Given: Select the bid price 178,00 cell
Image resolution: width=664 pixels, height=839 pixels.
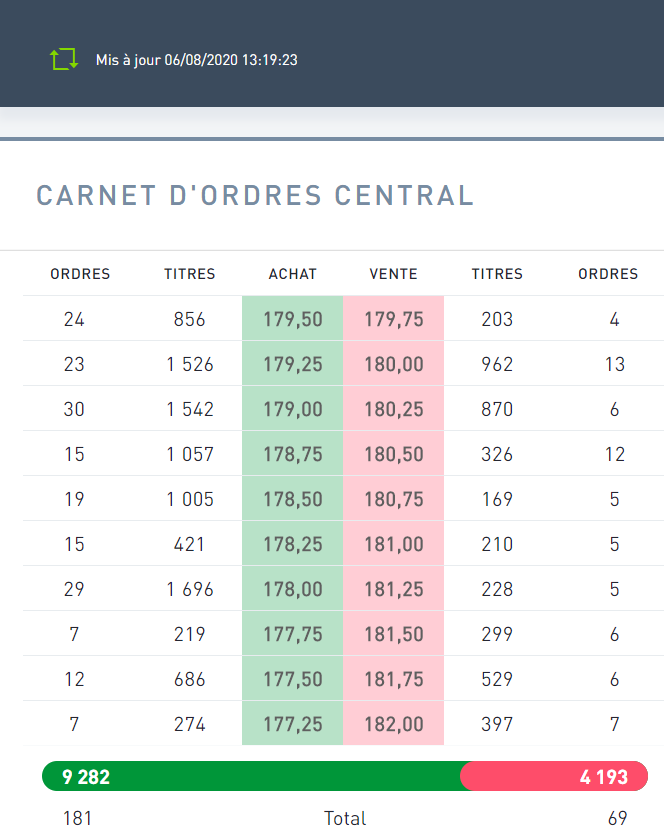Looking at the screenshot, I should pos(292,590).
